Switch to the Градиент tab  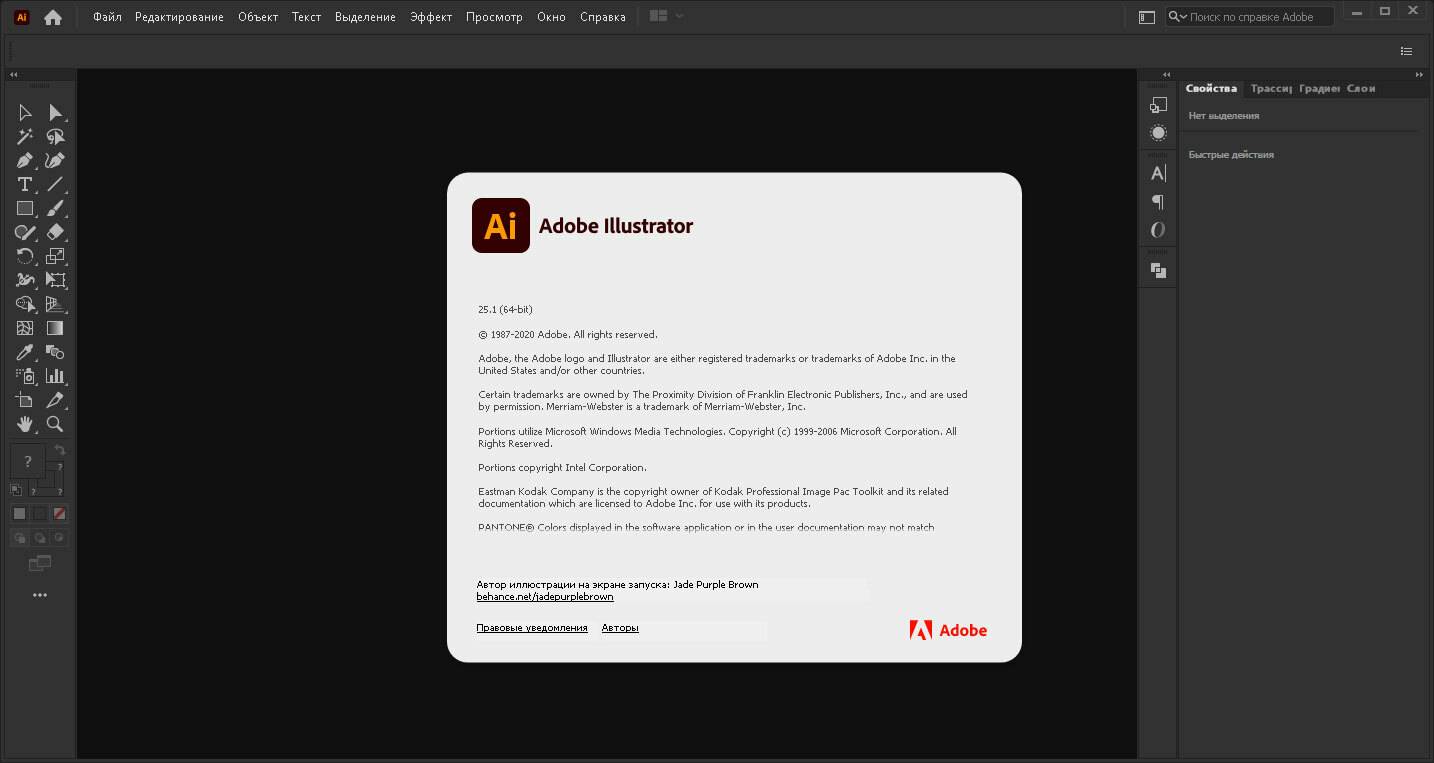click(x=1319, y=88)
